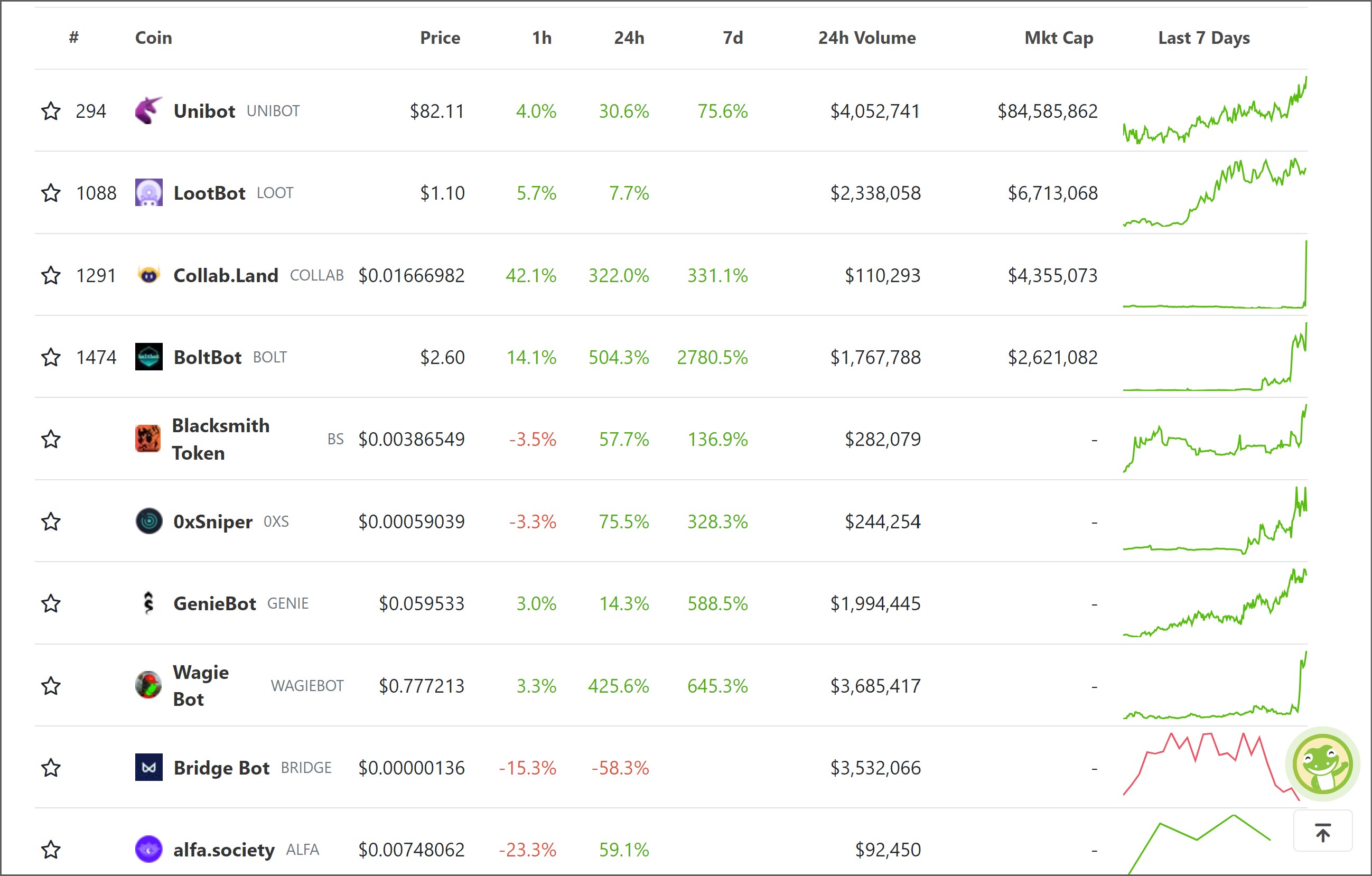This screenshot has height=876, width=1372.
Task: Click the alfa.society 1h change -23.3%
Action: point(527,849)
